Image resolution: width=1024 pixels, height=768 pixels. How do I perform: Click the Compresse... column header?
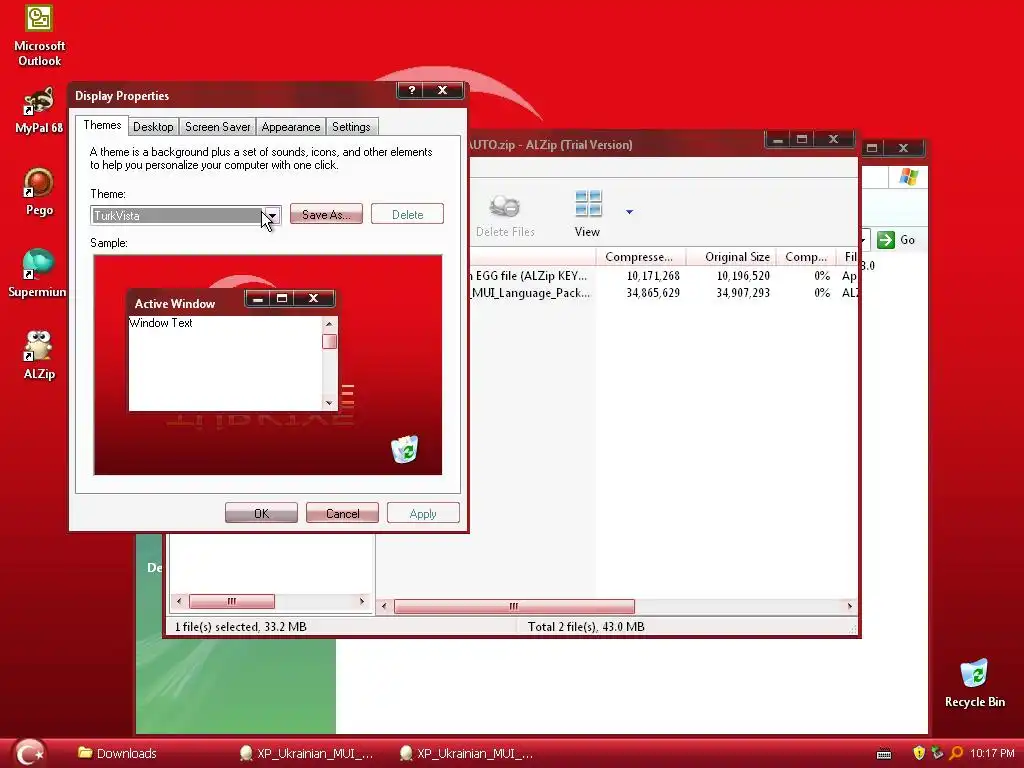[640, 257]
